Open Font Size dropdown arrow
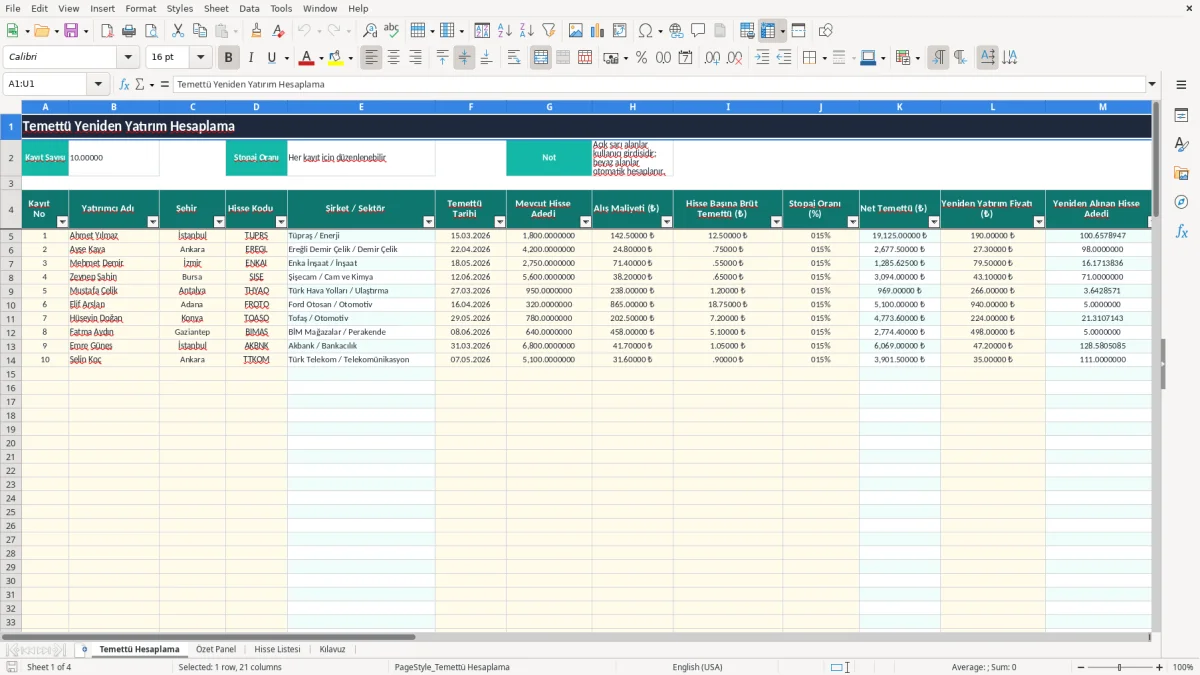1200x675 pixels. [x=201, y=58]
